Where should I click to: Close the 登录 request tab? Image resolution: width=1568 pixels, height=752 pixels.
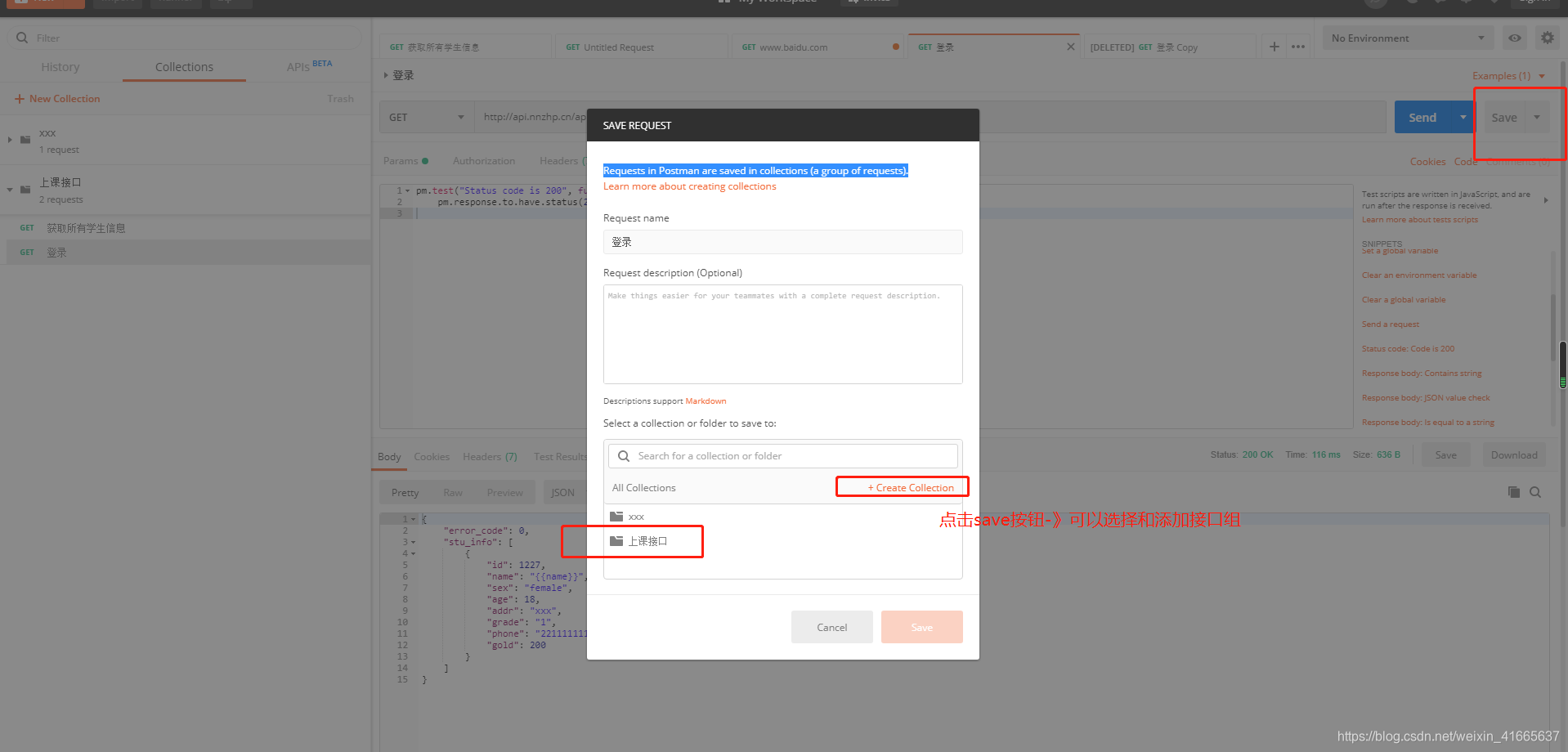[x=1071, y=47]
